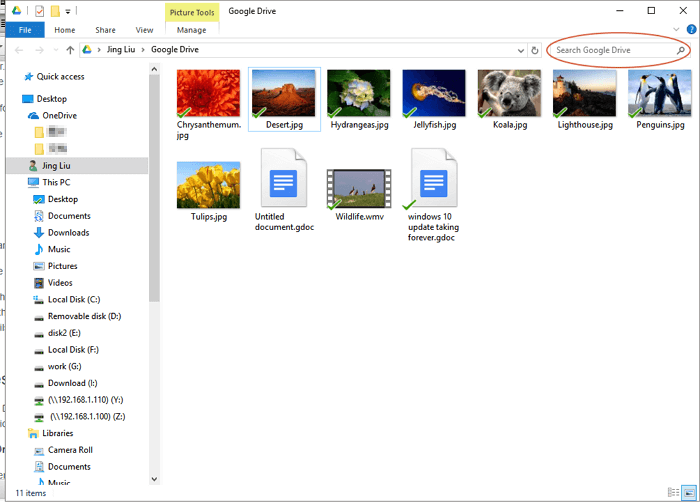The height and width of the screenshot is (503, 700).
Task: Open the recent locations dropdown arrow
Action: click(56, 50)
